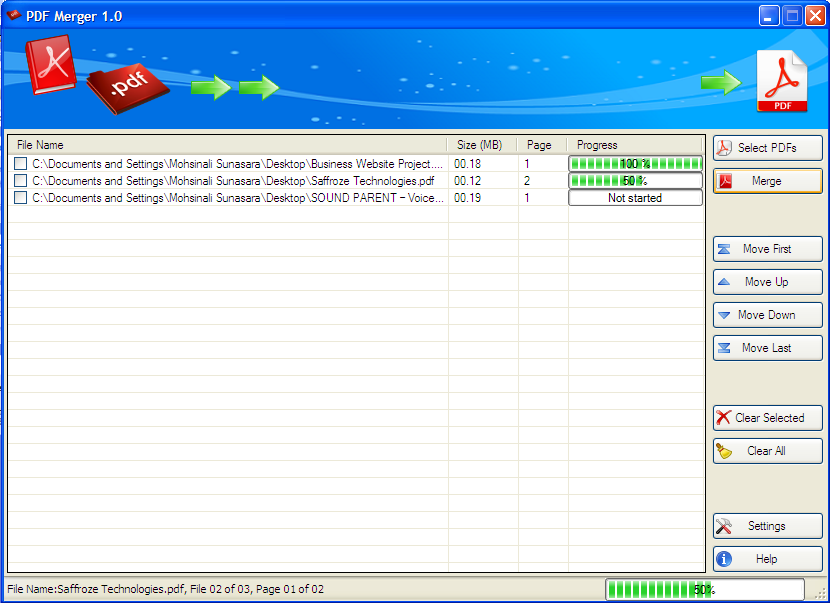
Task: Click the Progress column header
Action: click(635, 145)
